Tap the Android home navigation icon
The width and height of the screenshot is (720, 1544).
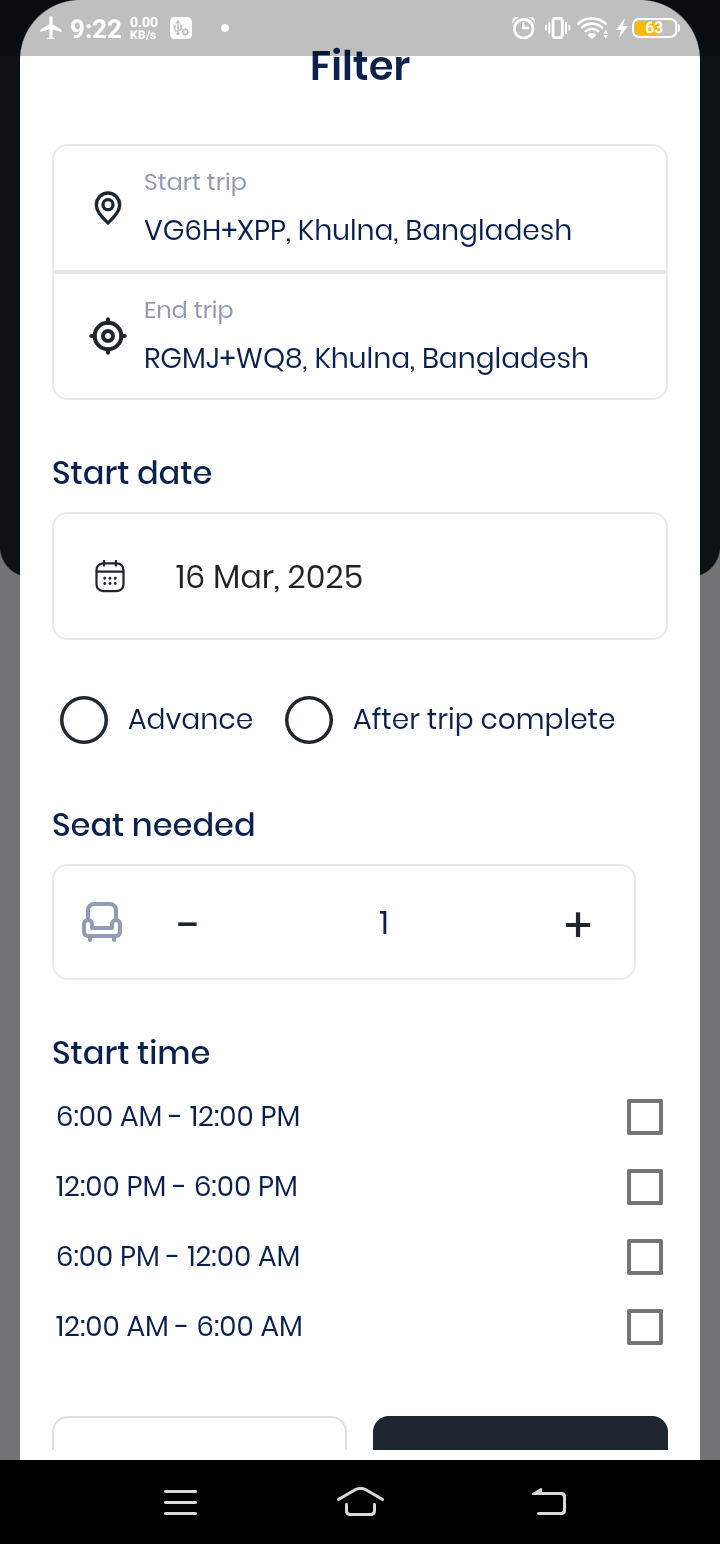(x=361, y=1501)
